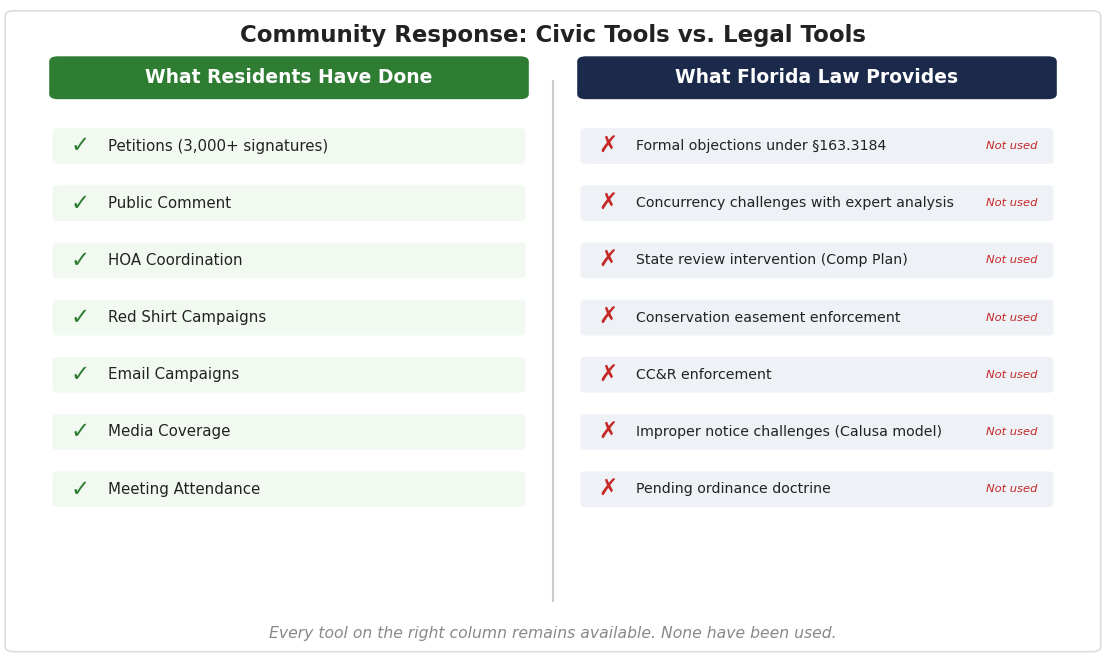The width and height of the screenshot is (1106, 656).
Task: Toggle the checkmark beside Media Coverage
Action: (80, 430)
